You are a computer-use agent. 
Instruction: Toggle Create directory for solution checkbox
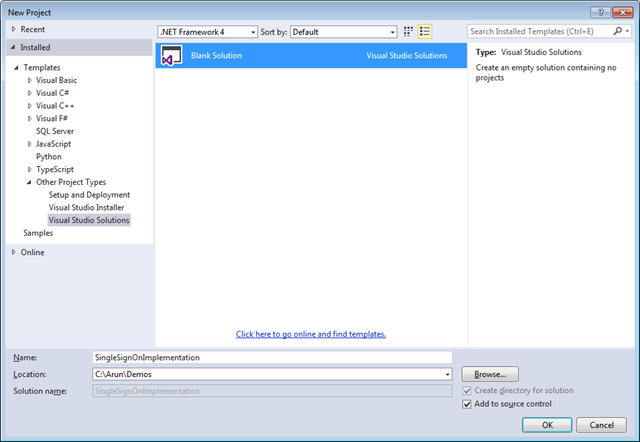[x=468, y=390]
